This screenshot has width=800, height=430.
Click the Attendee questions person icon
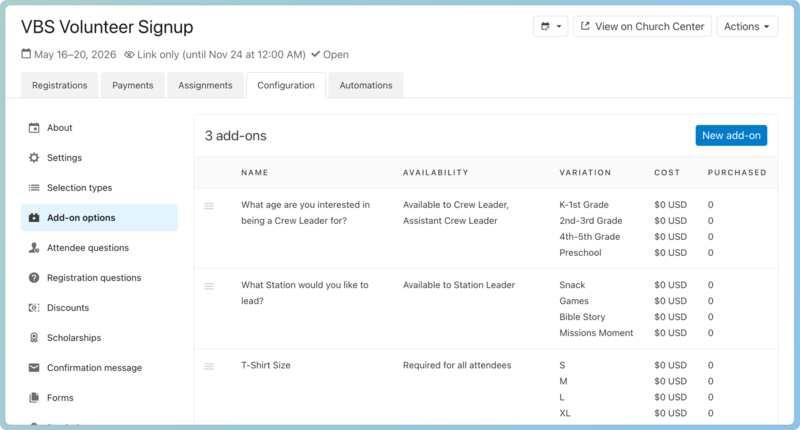pos(34,248)
